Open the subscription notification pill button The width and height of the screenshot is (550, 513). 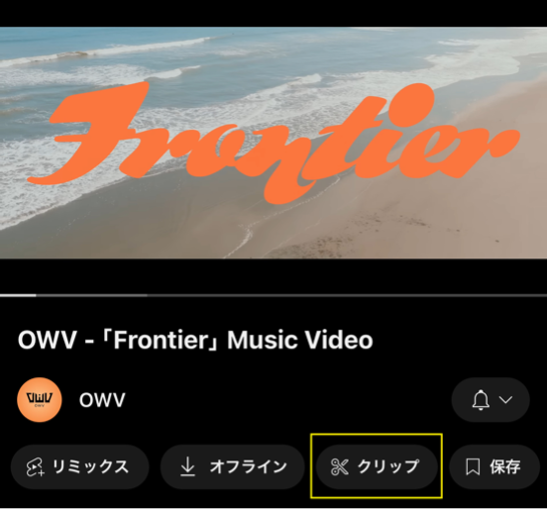point(490,400)
